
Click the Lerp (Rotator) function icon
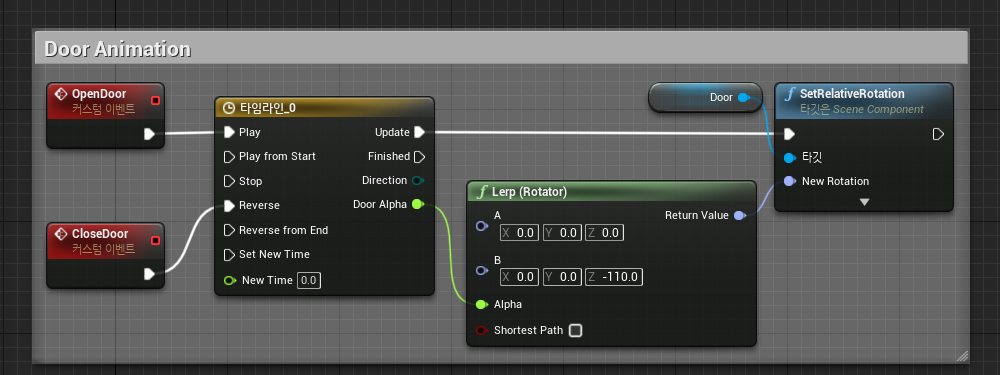[483, 192]
